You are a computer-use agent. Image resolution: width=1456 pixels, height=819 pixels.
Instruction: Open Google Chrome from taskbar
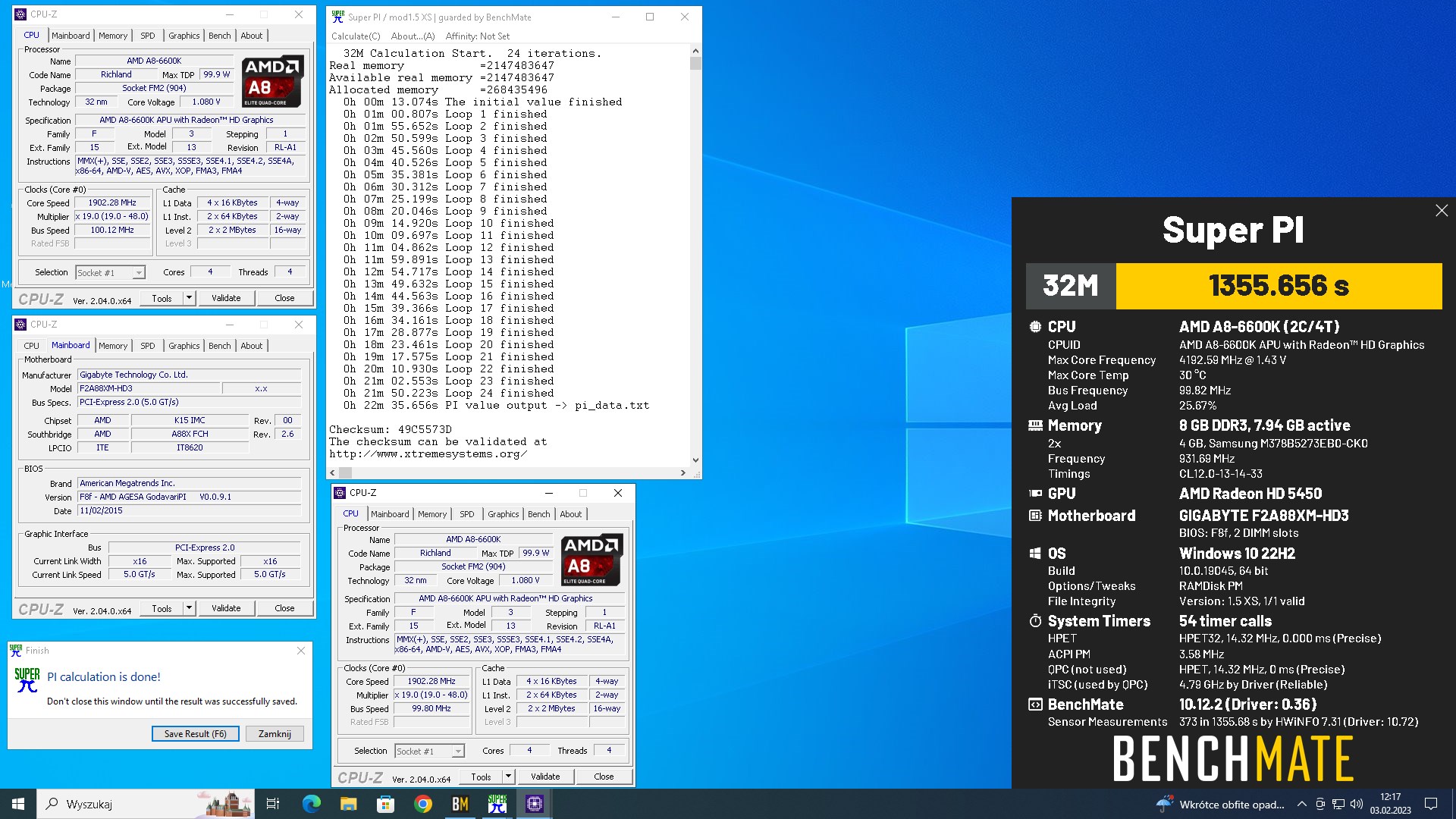tap(422, 804)
